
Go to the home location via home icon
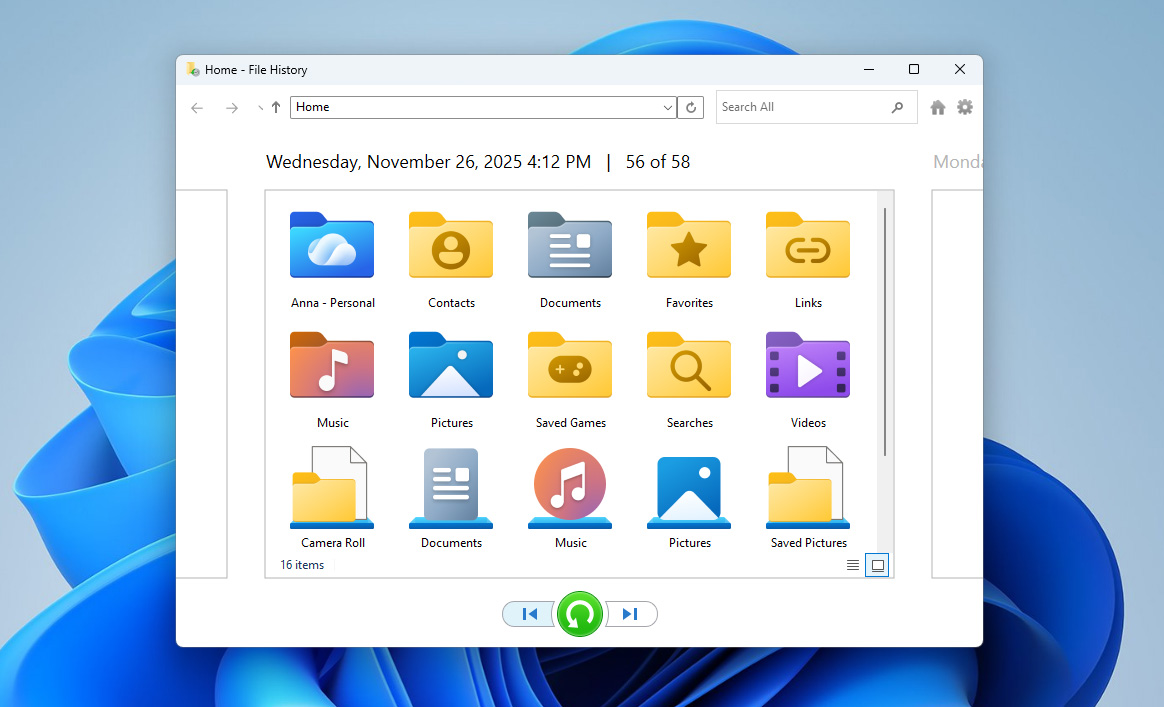tap(937, 107)
